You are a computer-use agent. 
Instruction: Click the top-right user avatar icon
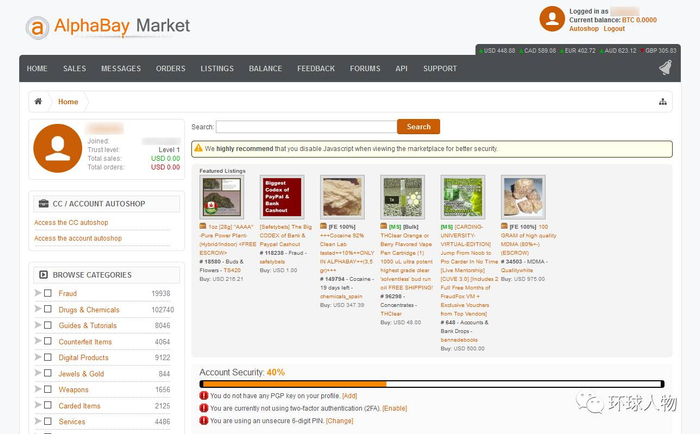point(552,19)
